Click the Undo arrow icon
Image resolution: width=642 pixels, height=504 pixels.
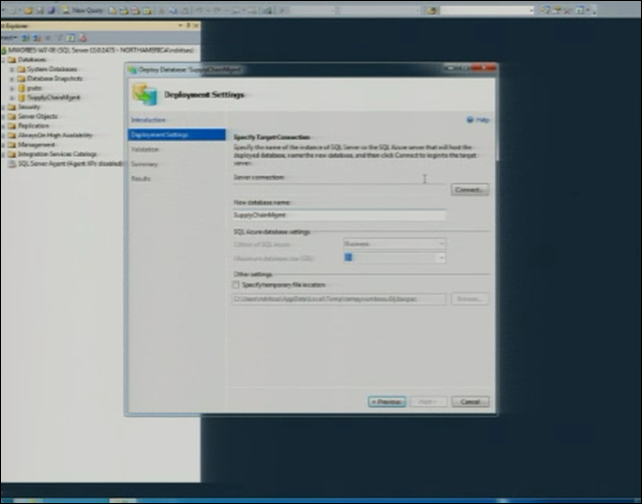coord(201,11)
